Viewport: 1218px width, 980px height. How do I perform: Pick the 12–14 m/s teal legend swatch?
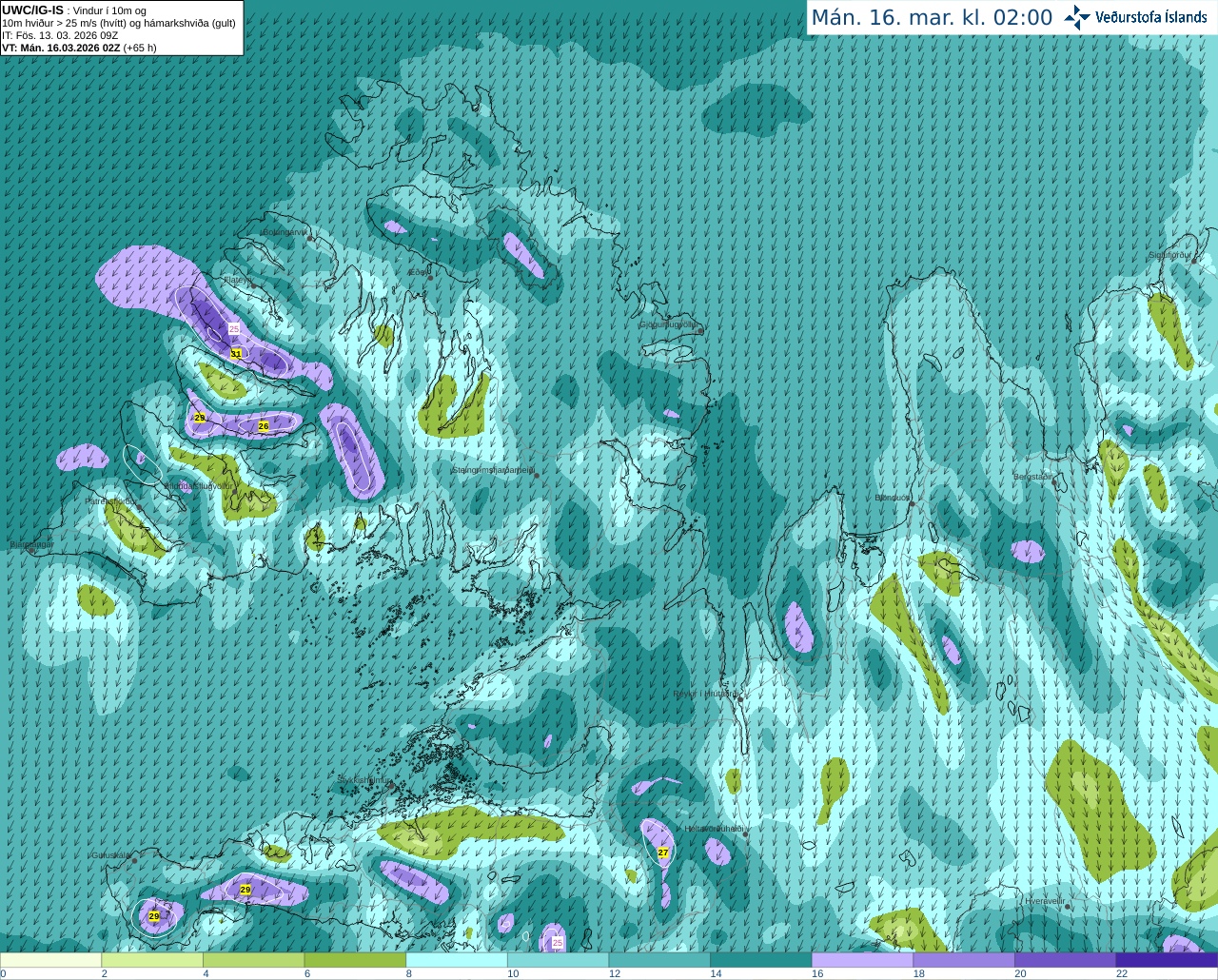coord(659,960)
